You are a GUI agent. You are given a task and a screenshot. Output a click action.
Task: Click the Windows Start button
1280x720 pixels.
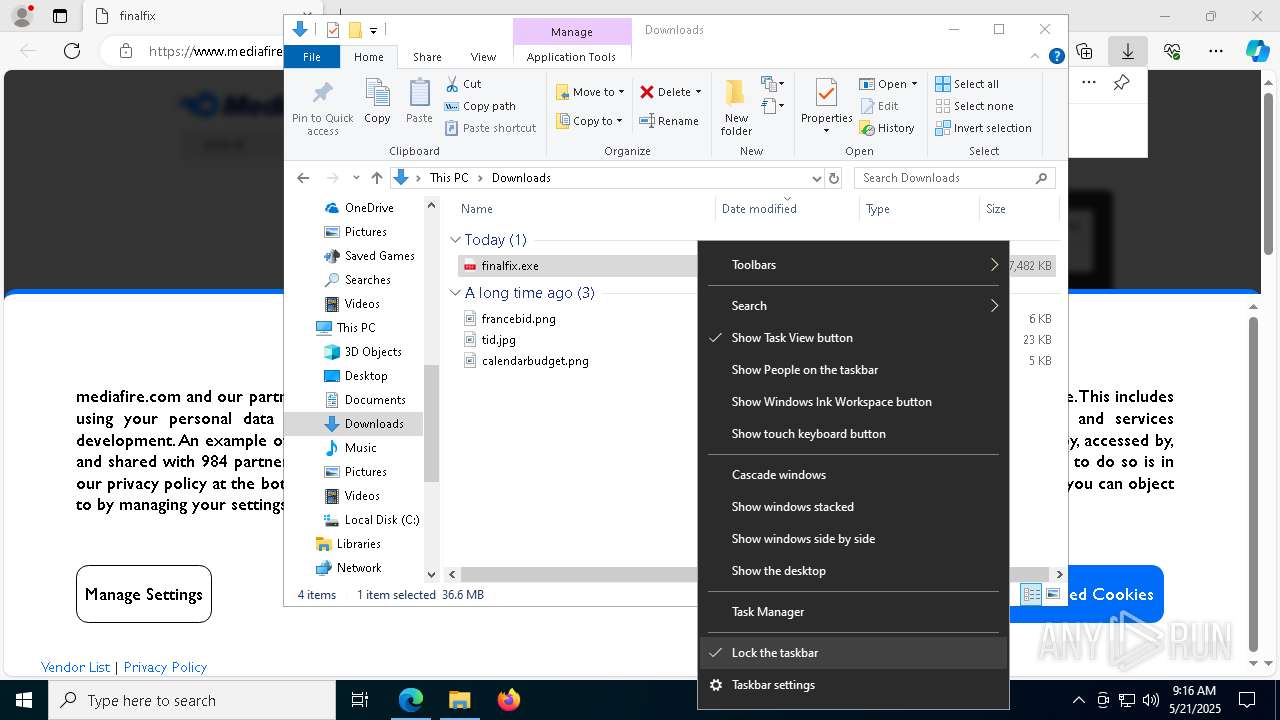(x=24, y=700)
